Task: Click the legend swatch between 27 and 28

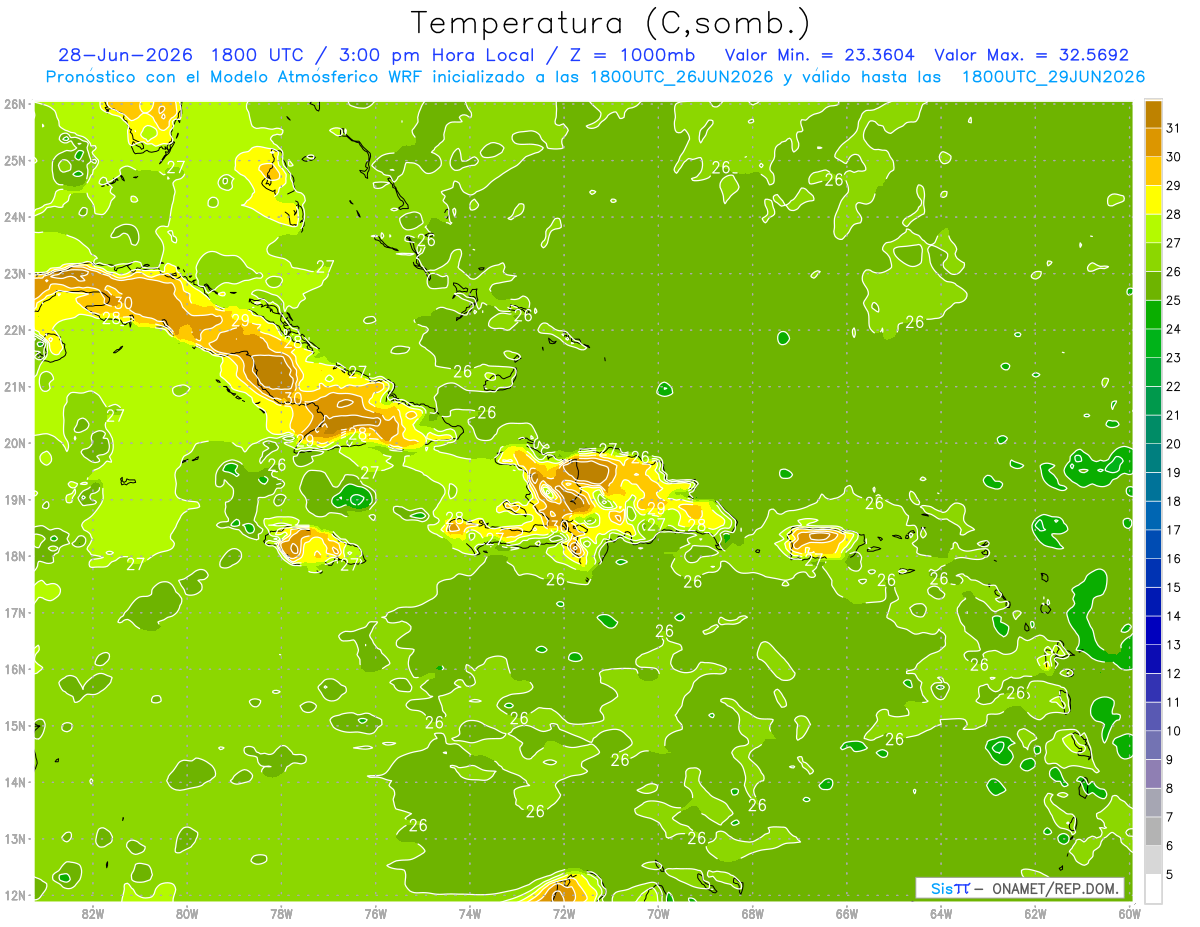Action: (x=1153, y=228)
